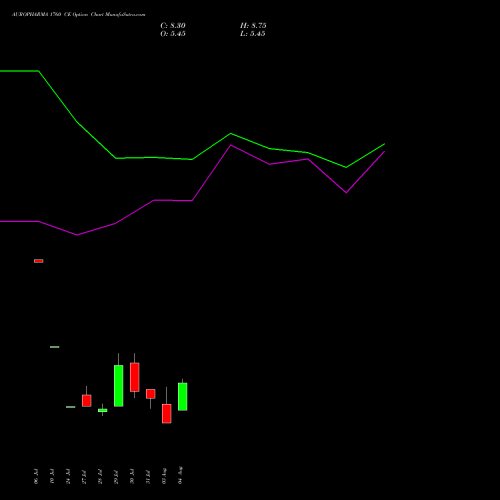Click the AUROPHARMA options chart title

(x=79, y=15)
